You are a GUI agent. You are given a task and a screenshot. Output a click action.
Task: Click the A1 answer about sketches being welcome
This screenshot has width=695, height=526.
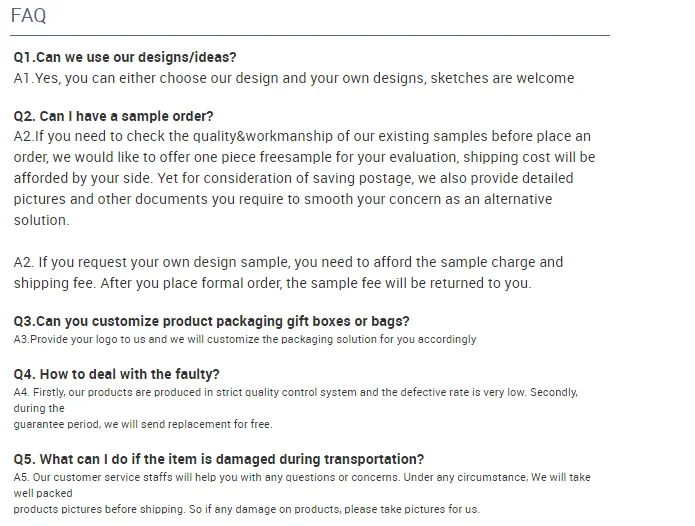[294, 78]
